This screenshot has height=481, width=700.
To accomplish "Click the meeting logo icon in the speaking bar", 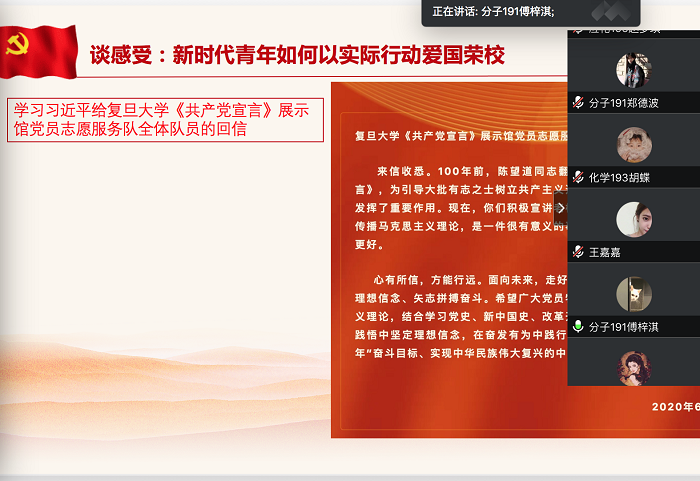I will [611, 11].
